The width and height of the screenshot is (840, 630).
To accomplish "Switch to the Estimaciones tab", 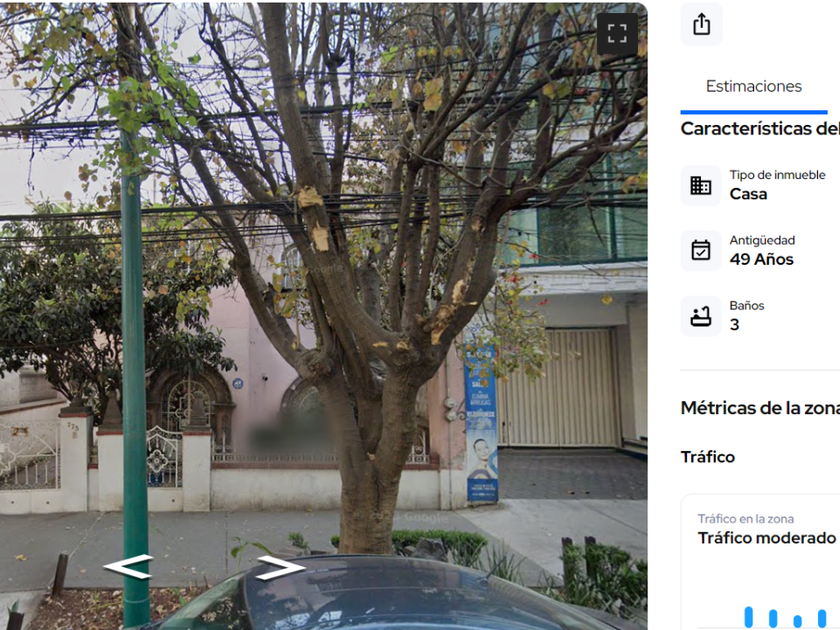I will pyautogui.click(x=753, y=86).
